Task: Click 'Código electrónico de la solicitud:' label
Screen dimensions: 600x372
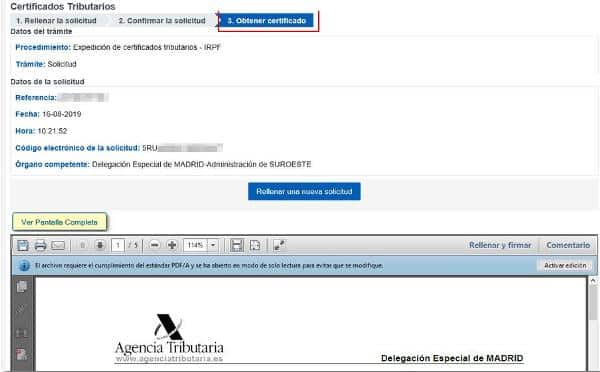Action: 78,148
